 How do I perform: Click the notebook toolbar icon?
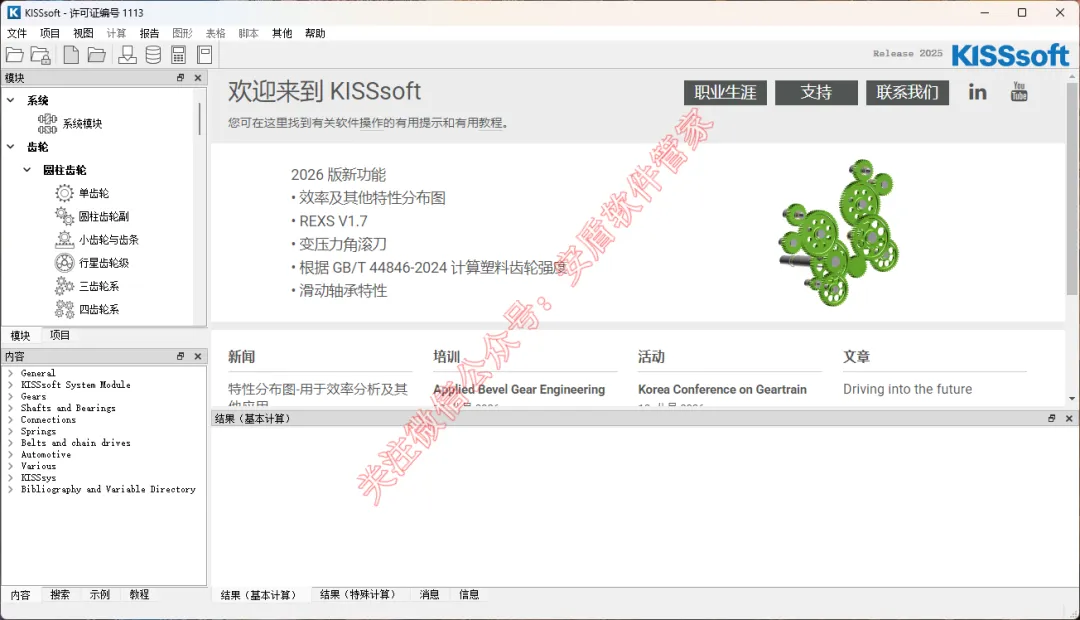pyautogui.click(x=205, y=55)
